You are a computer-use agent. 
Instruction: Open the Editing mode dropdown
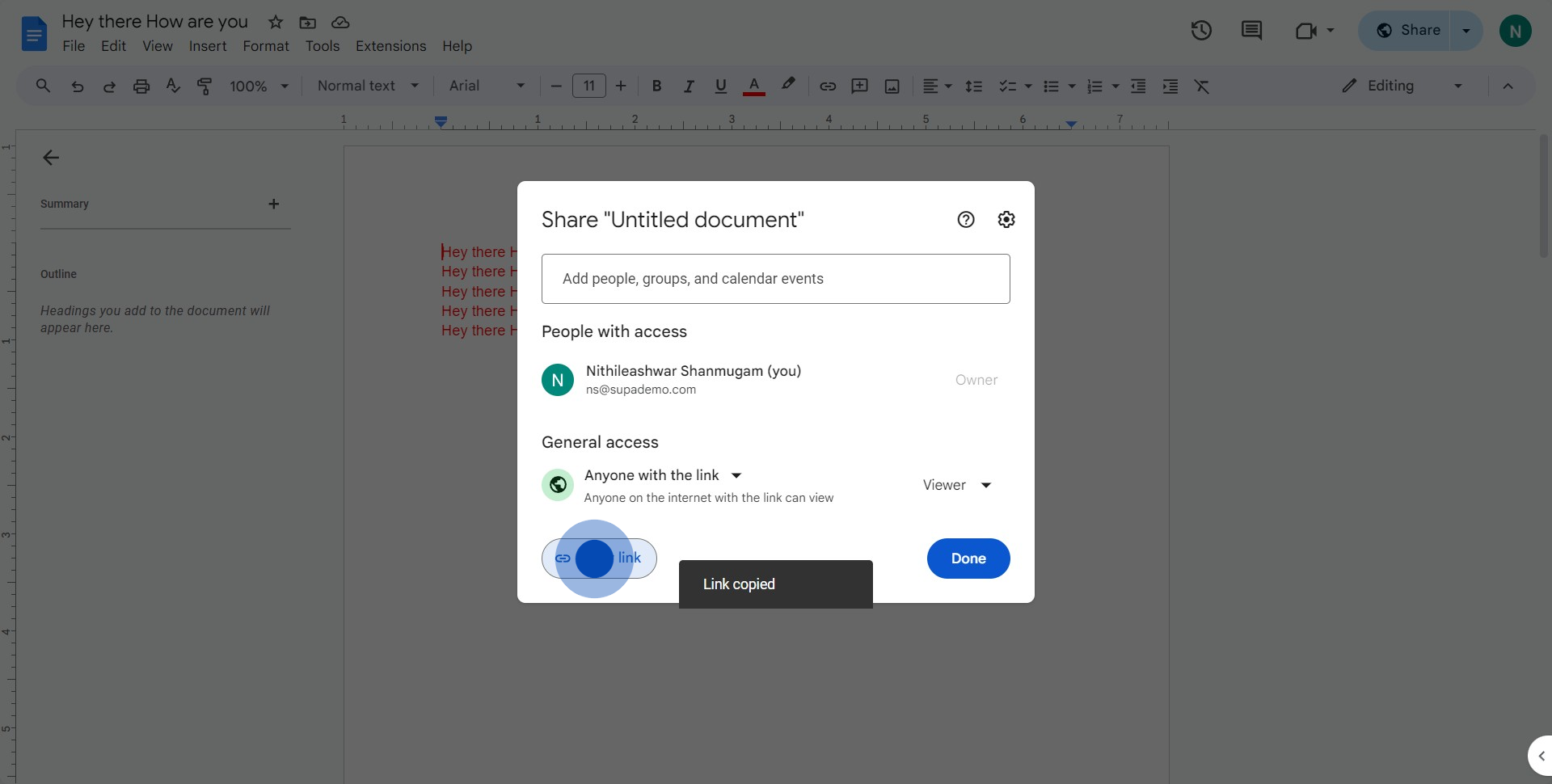[x=1402, y=86]
